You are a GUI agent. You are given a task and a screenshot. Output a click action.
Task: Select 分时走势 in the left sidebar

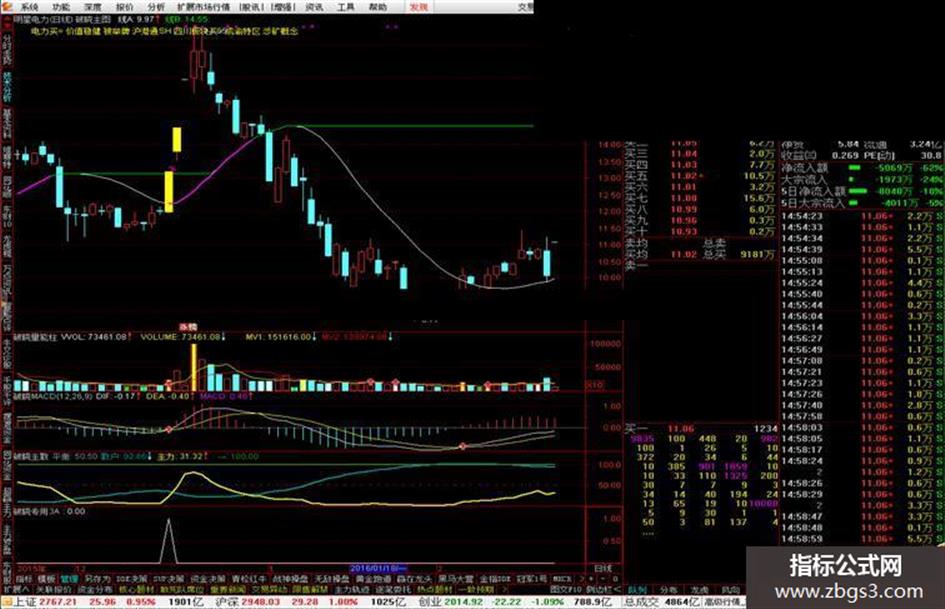(x=7, y=49)
